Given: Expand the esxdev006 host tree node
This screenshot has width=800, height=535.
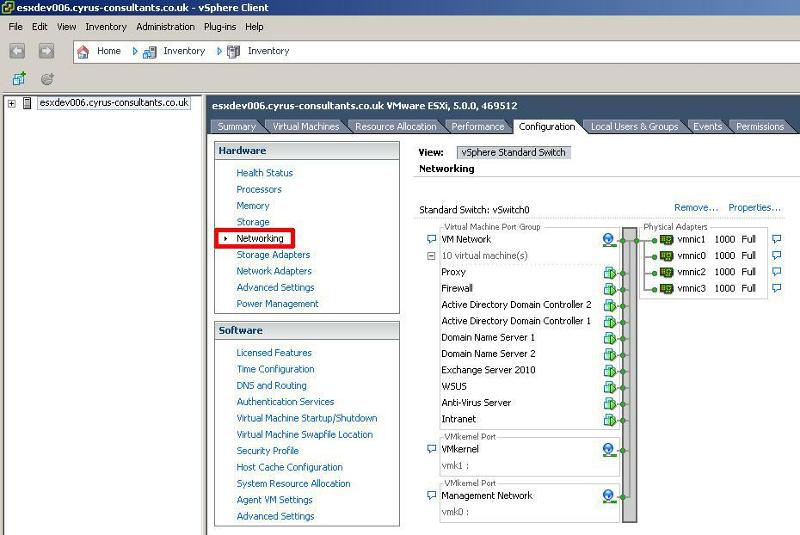Looking at the screenshot, I should click(11, 104).
